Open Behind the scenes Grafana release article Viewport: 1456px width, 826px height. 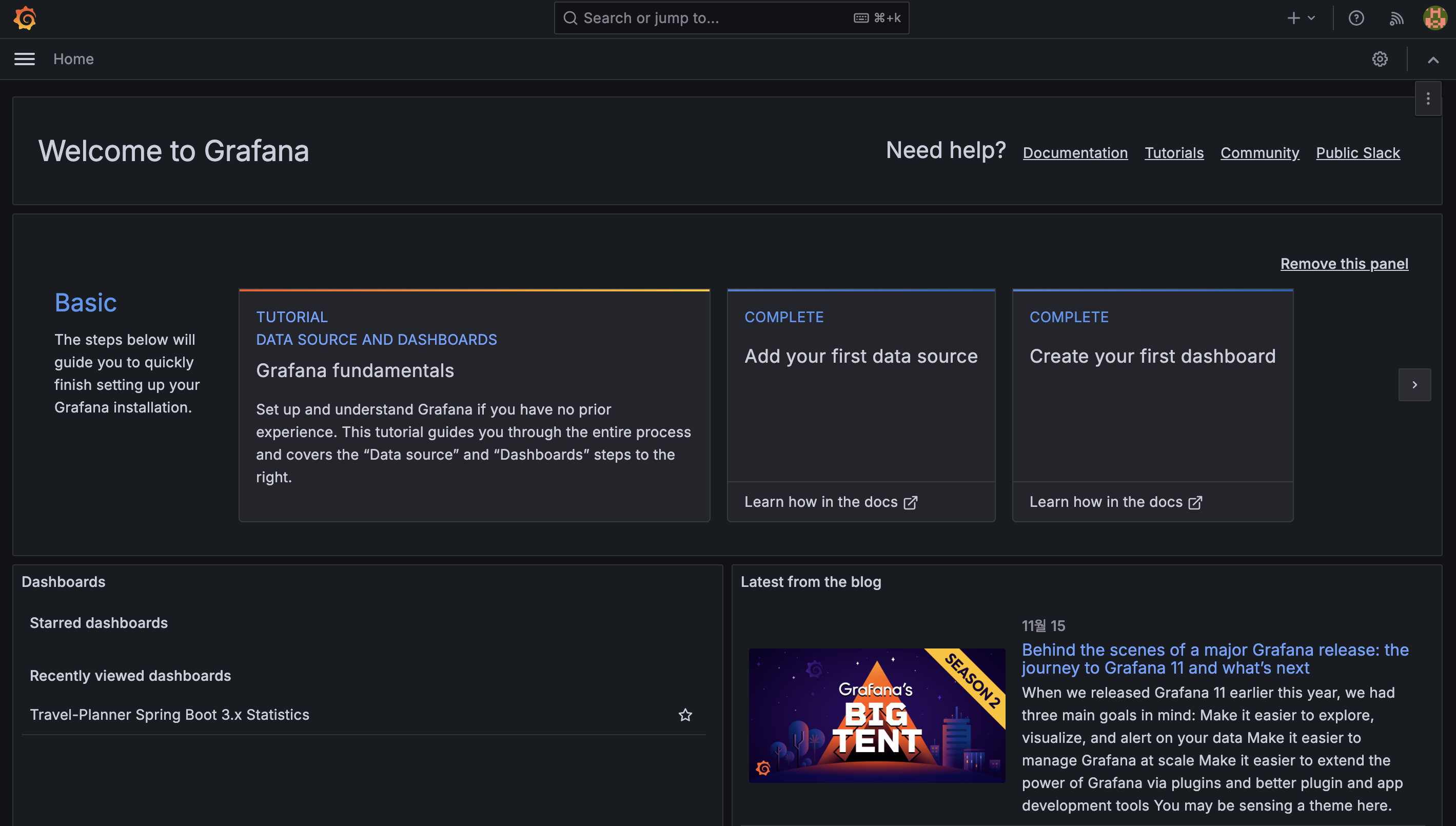point(1215,659)
